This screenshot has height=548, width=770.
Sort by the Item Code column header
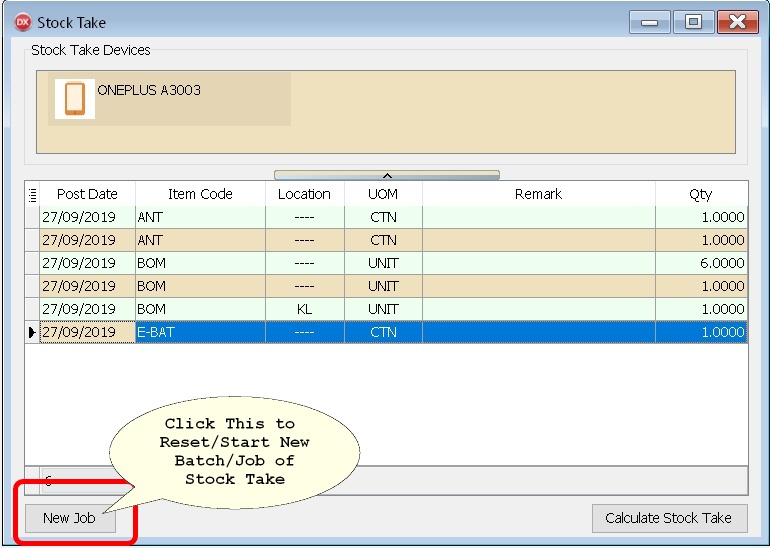200,194
